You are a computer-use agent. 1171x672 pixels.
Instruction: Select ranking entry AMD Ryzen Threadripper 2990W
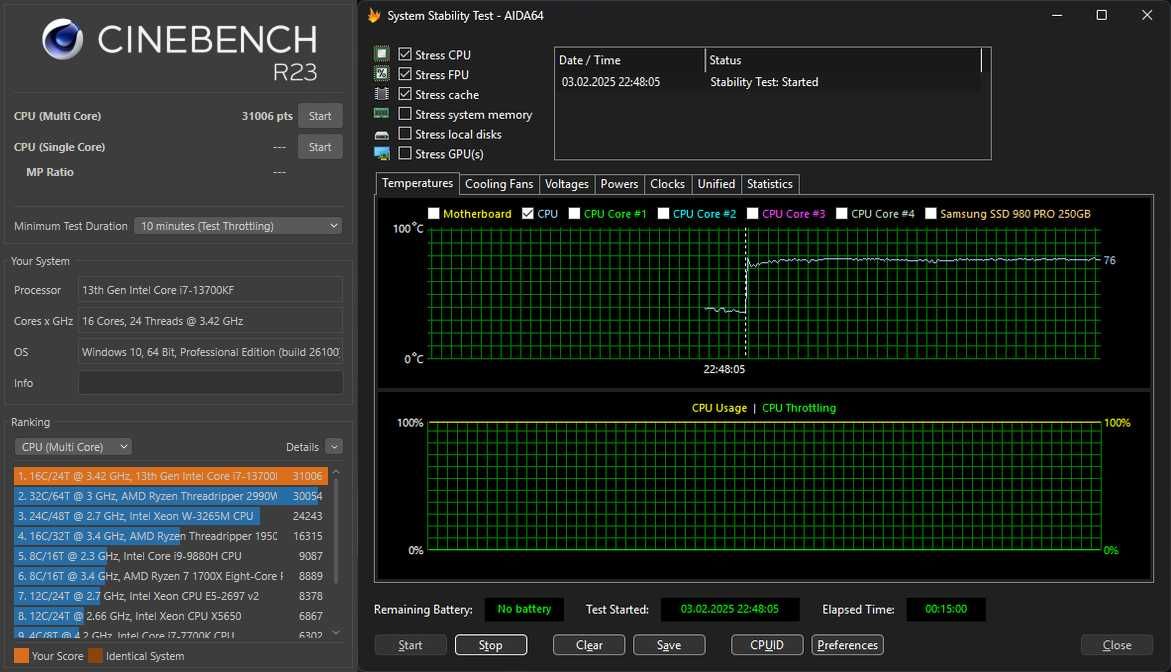[x=170, y=496]
